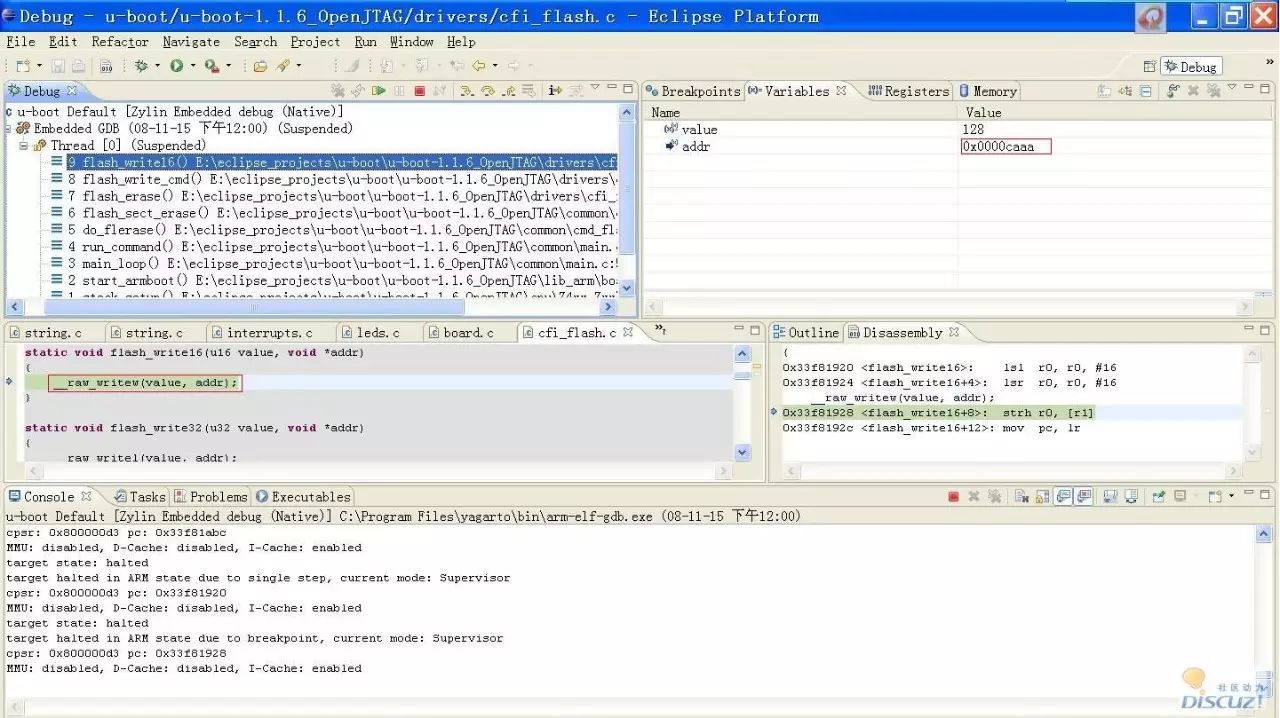
Task: Open the Refactor menu
Action: coord(120,42)
